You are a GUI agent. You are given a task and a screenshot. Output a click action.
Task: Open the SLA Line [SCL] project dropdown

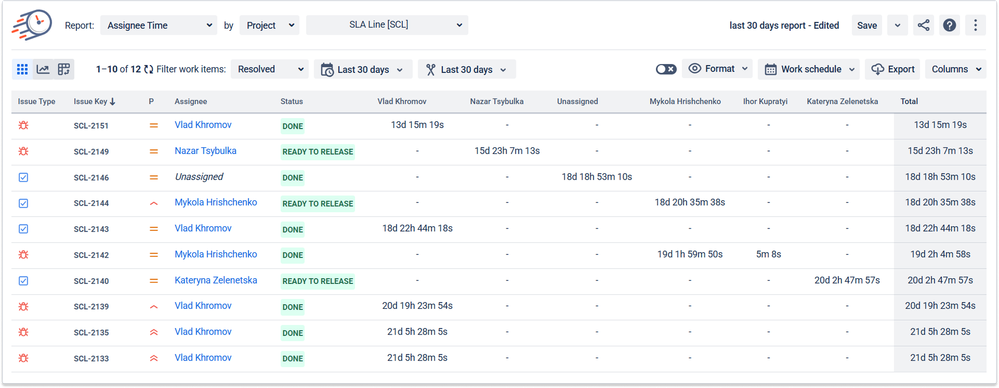pyautogui.click(x=387, y=25)
